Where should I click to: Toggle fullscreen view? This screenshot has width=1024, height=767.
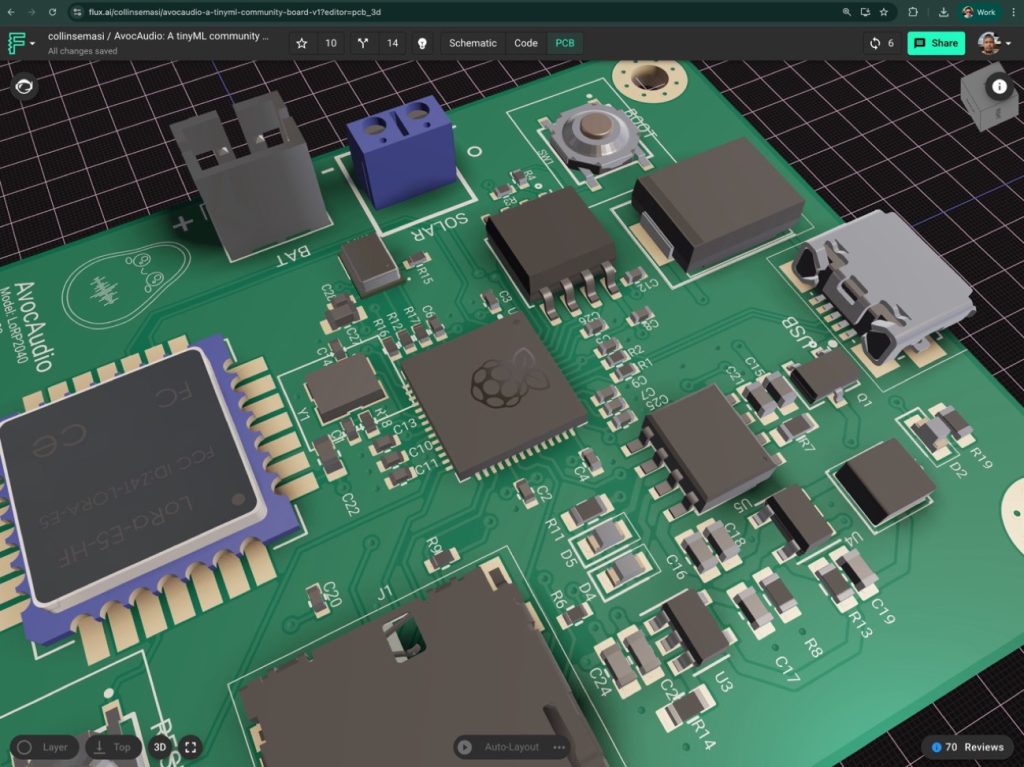pyautogui.click(x=190, y=747)
